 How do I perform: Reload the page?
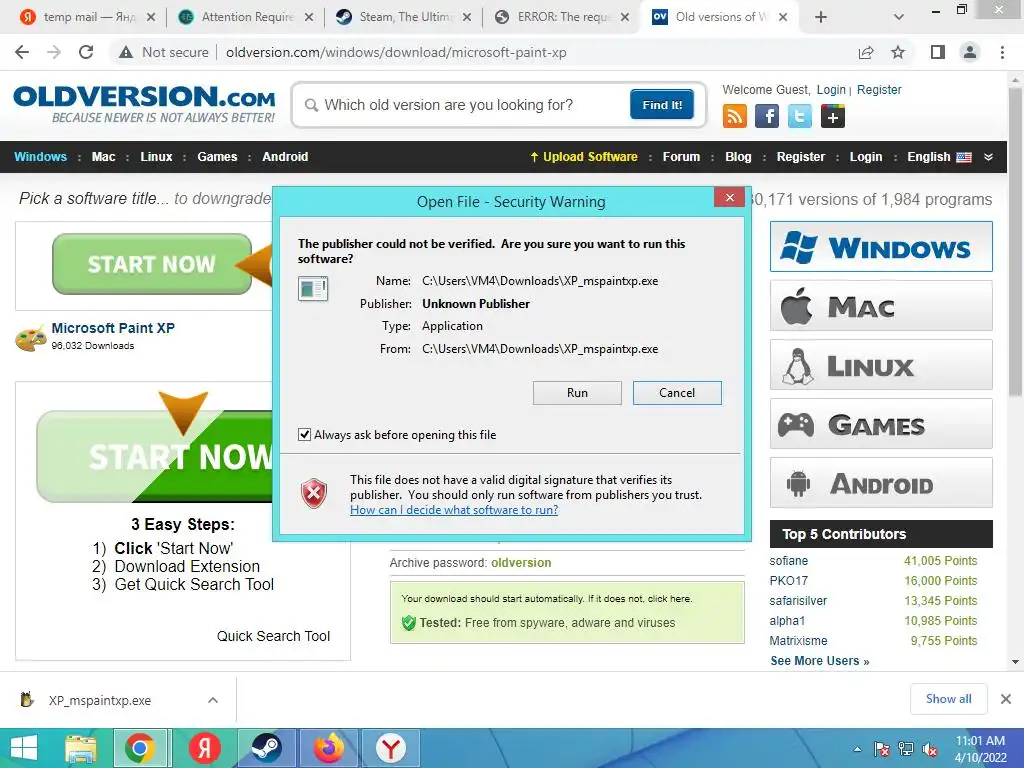(x=86, y=52)
